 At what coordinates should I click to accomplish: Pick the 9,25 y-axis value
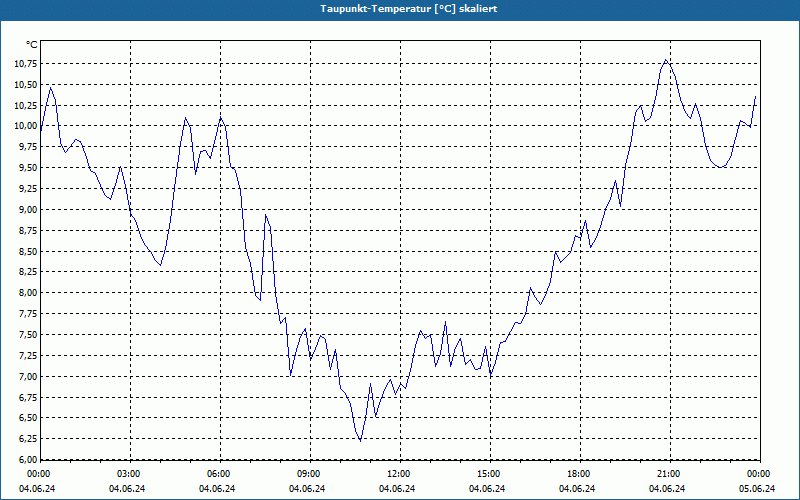28,189
